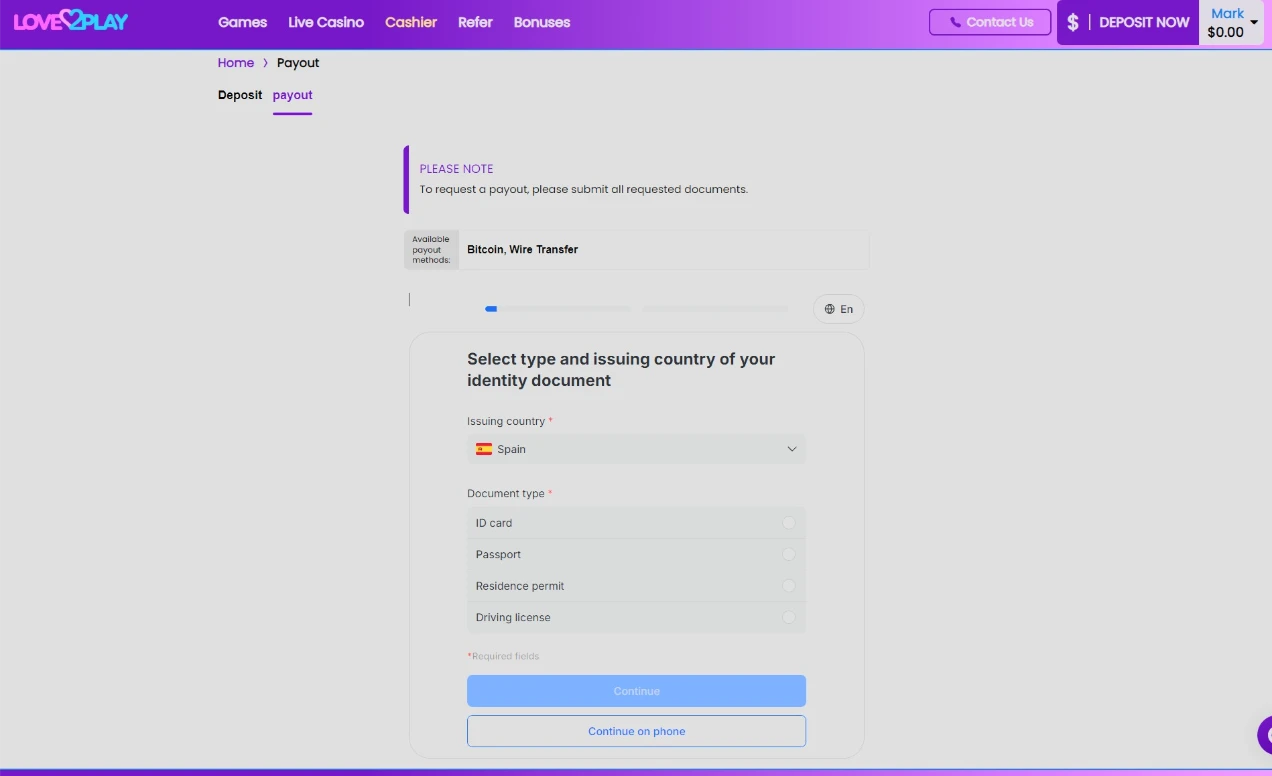Open the En language selector
The width and height of the screenshot is (1272, 776).
839,309
